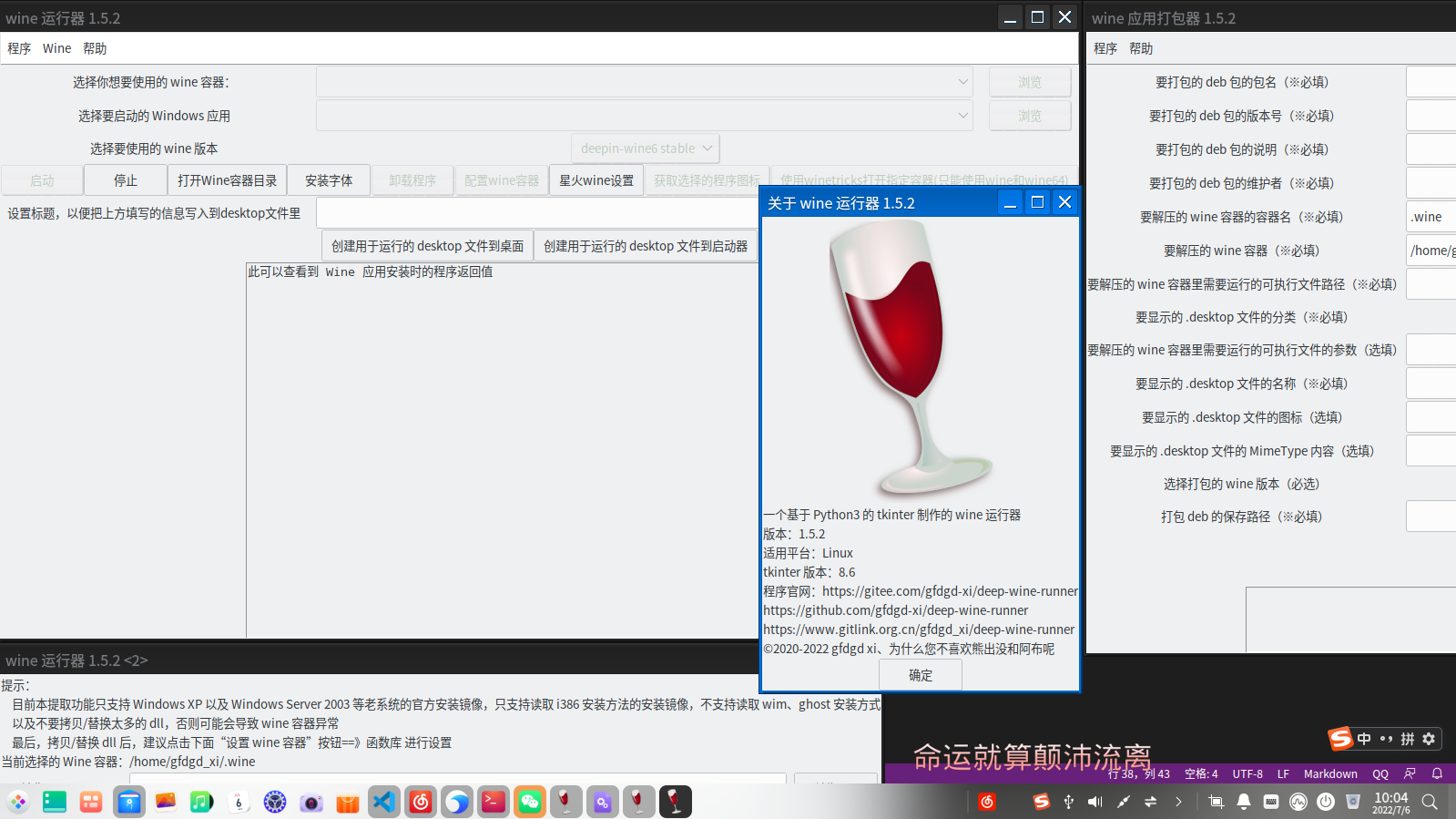Open the launcher icon in the dock
1456x819 pixels.
(18, 802)
